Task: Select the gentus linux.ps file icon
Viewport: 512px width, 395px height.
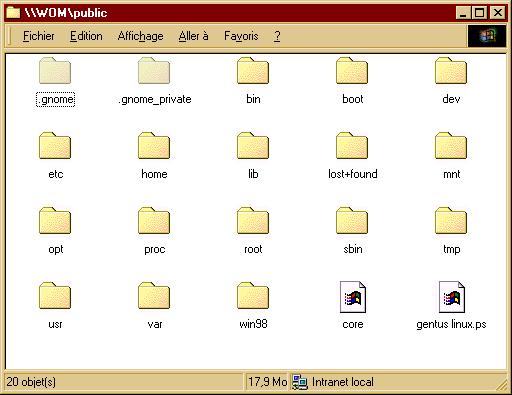Action: coord(452,297)
